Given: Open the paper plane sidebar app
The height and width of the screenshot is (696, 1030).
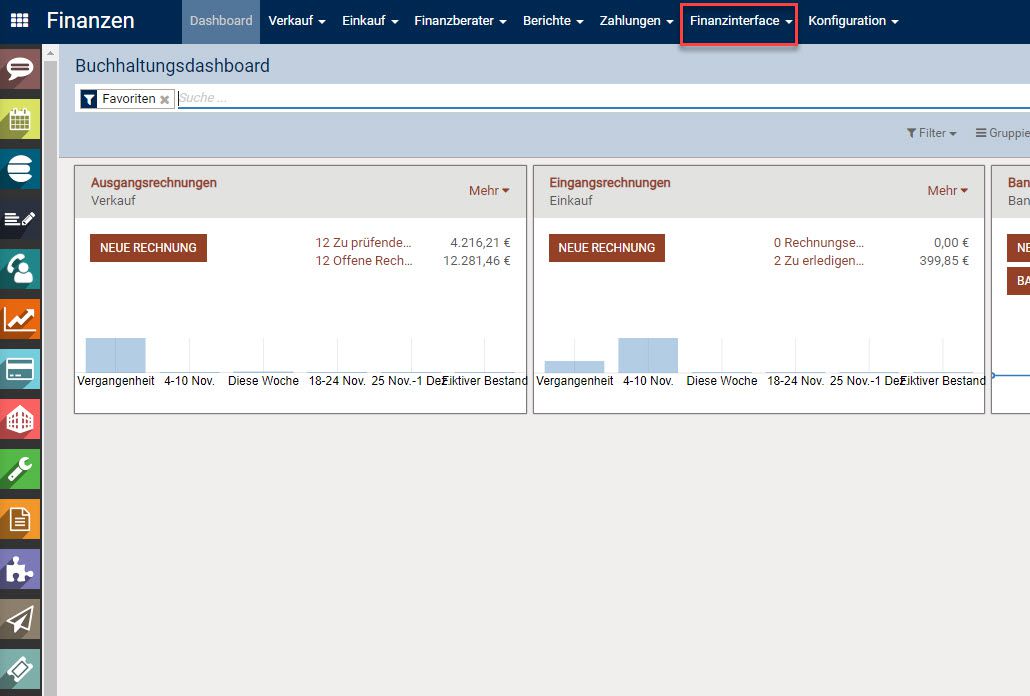Looking at the screenshot, I should (x=20, y=619).
